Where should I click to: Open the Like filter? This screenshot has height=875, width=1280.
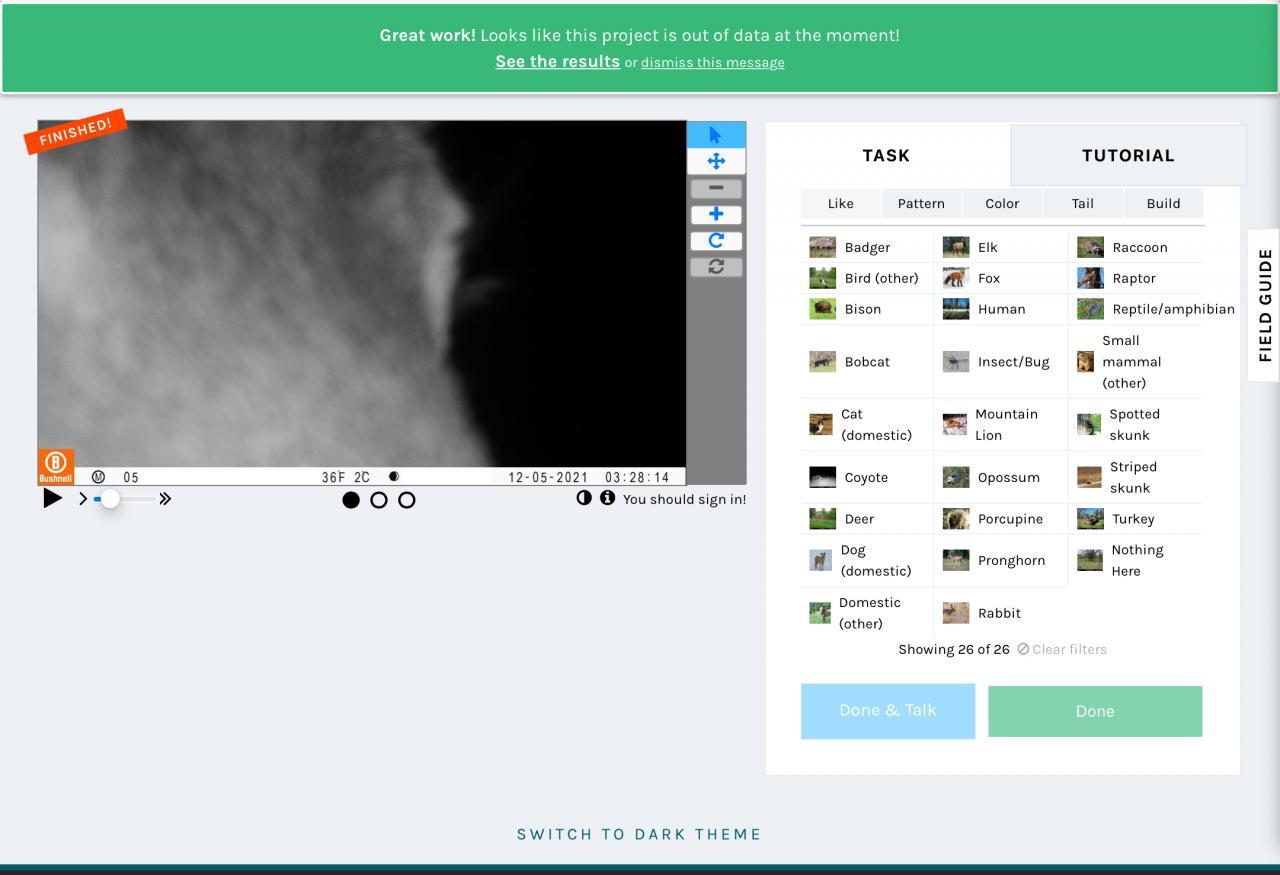[841, 203]
